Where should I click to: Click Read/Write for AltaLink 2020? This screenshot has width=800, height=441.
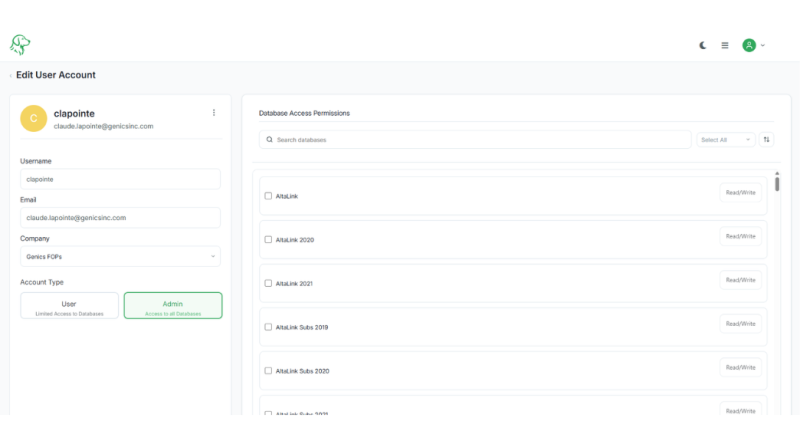tap(740, 236)
